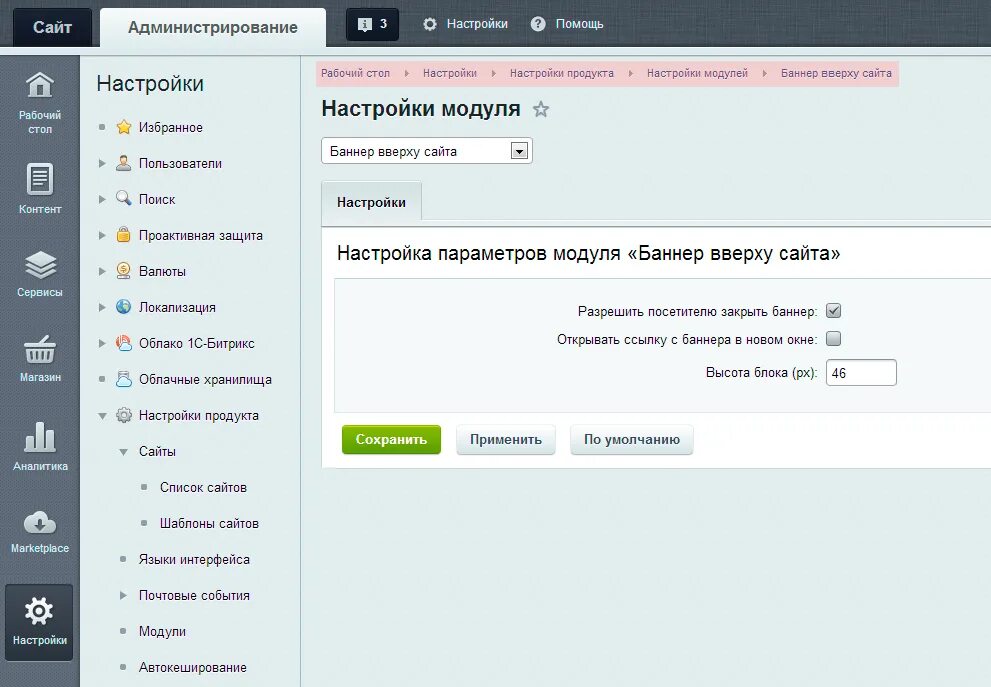Enable Открывать ссылку с баннера в новом окне

(x=834, y=339)
